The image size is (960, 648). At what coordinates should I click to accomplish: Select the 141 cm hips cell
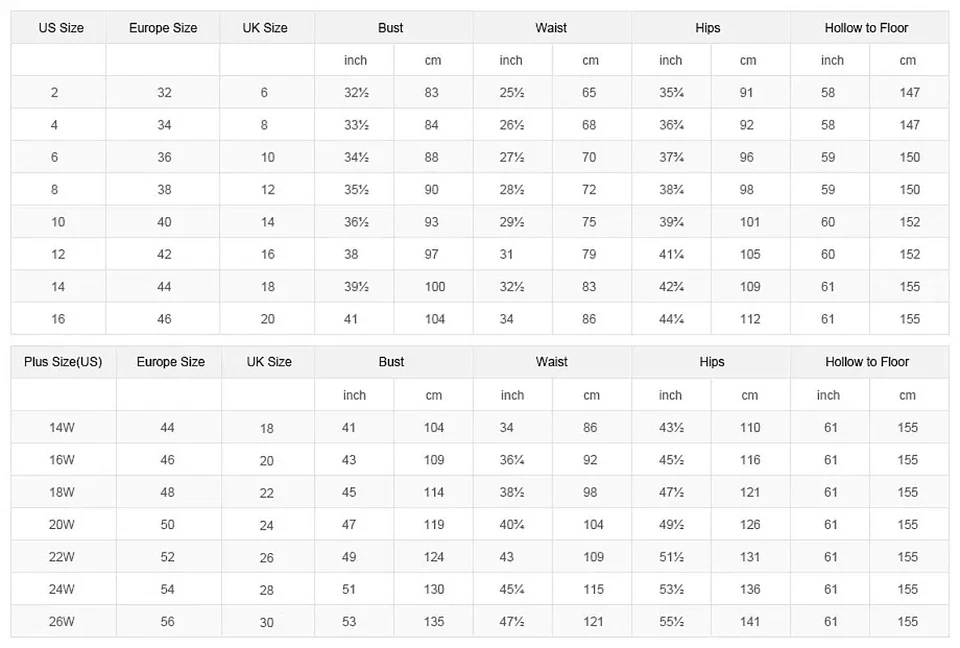[750, 622]
